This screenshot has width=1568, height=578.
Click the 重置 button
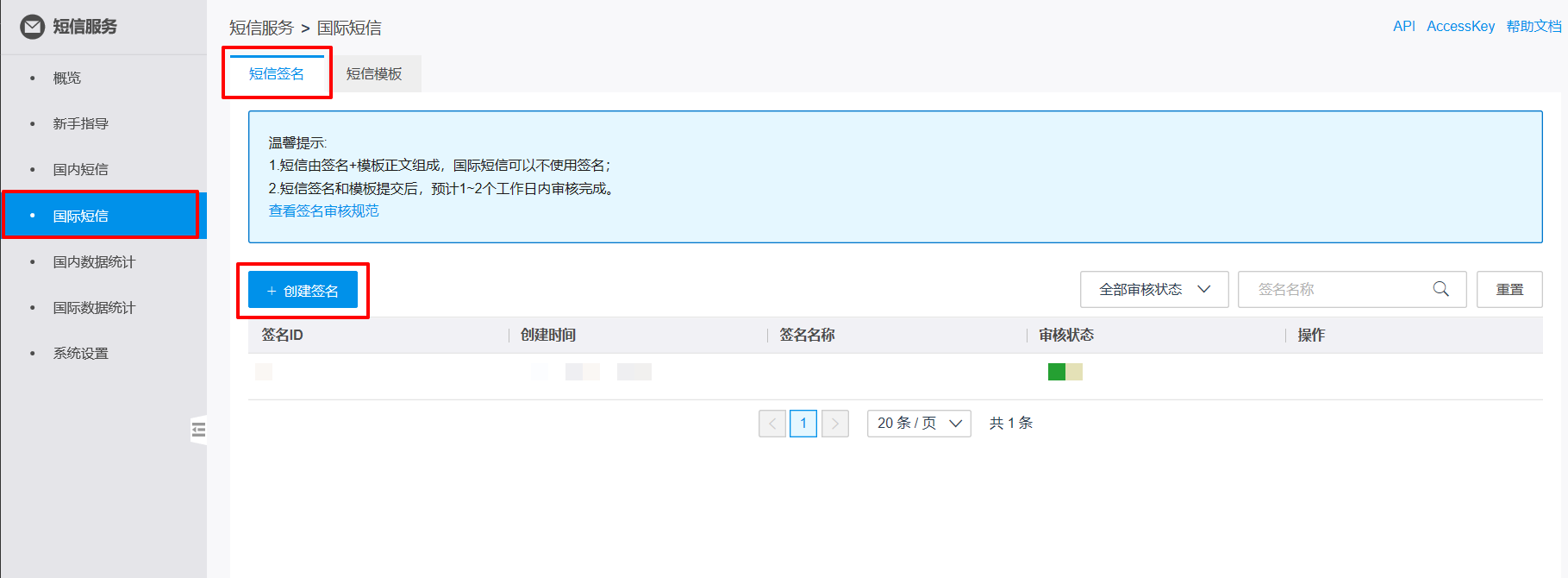(x=1509, y=290)
